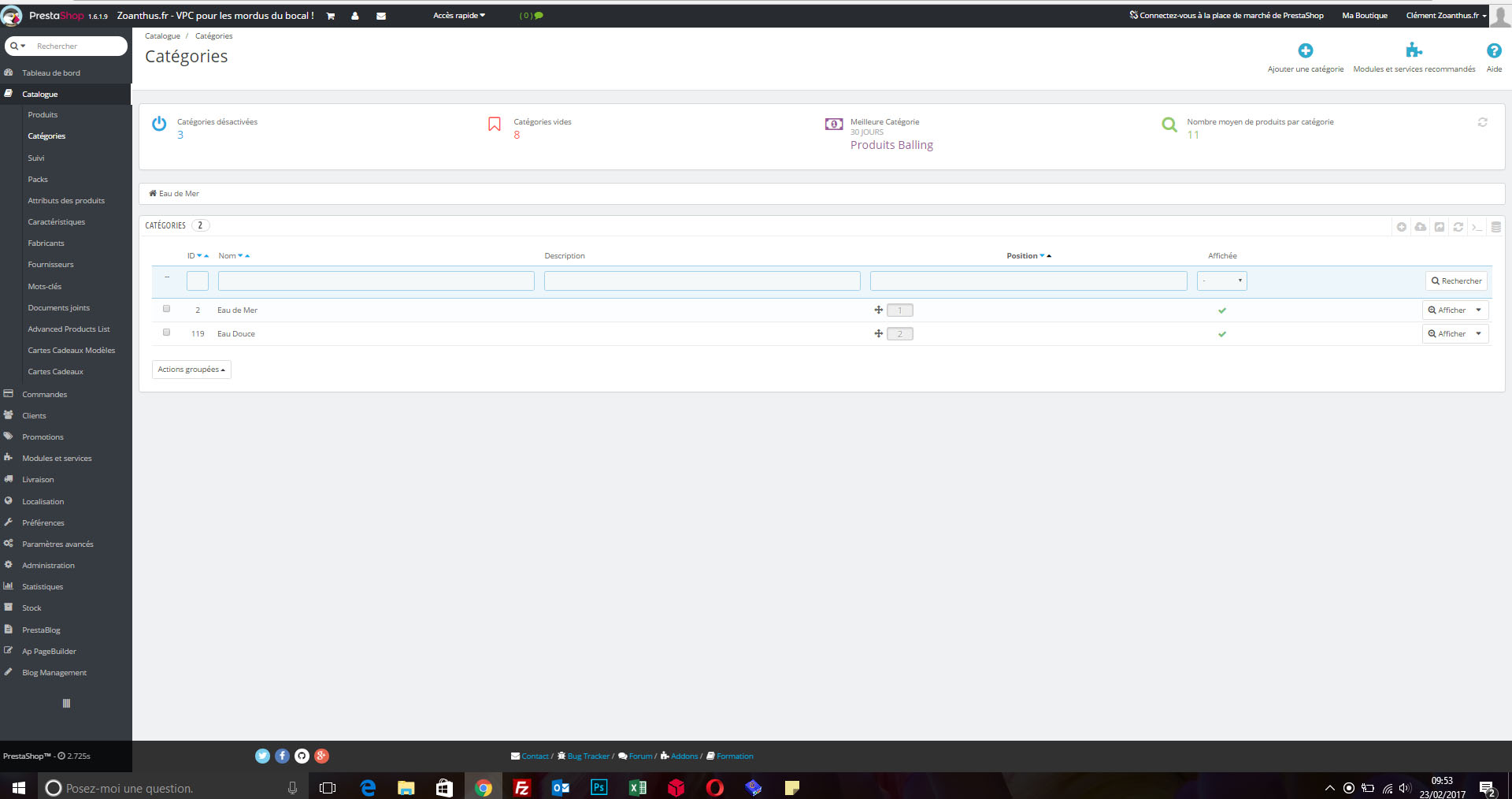Expand Afficher dropdown arrow for Eau Douce
Screen dimensions: 1512x799
click(x=1479, y=334)
